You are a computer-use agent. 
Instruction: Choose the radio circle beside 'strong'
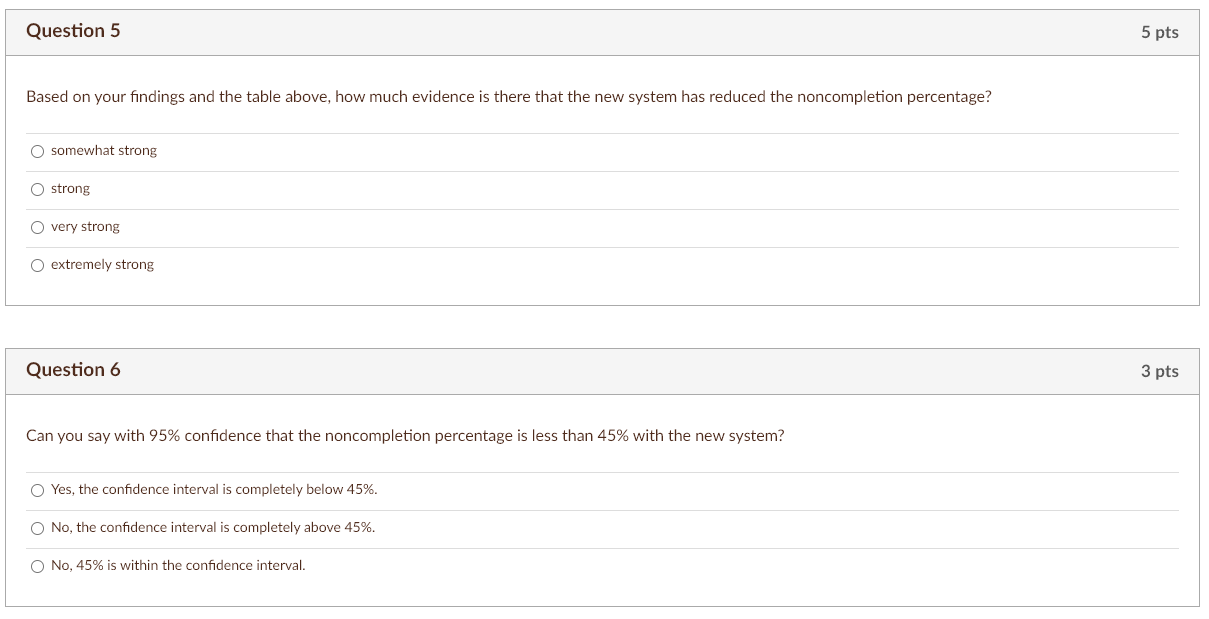coord(37,189)
